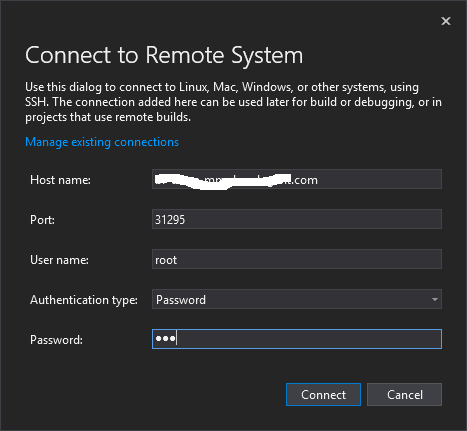Click into the Host name field
This screenshot has width=467, height=431.
pyautogui.click(x=297, y=179)
